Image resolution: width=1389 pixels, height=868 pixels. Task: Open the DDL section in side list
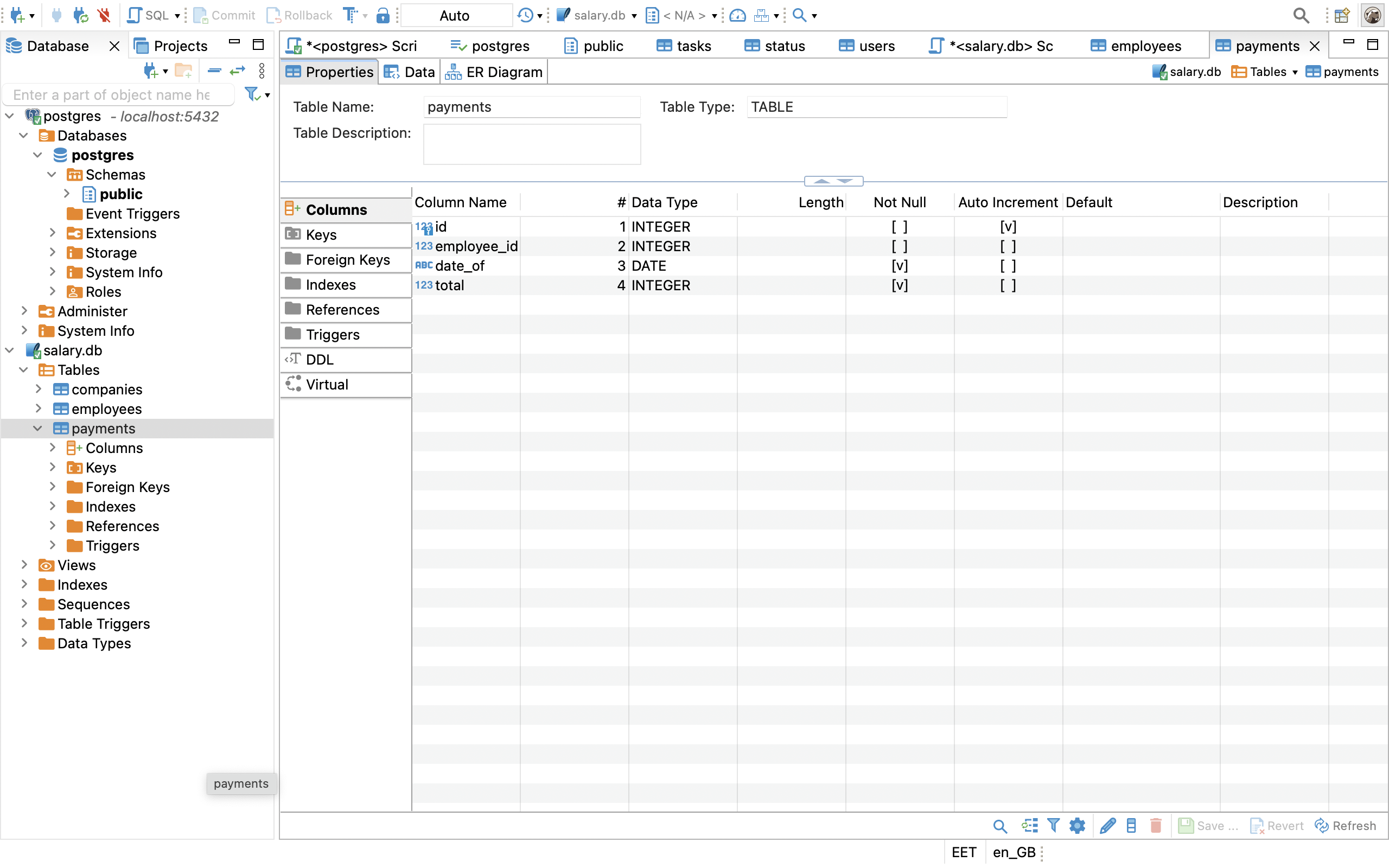(320, 359)
